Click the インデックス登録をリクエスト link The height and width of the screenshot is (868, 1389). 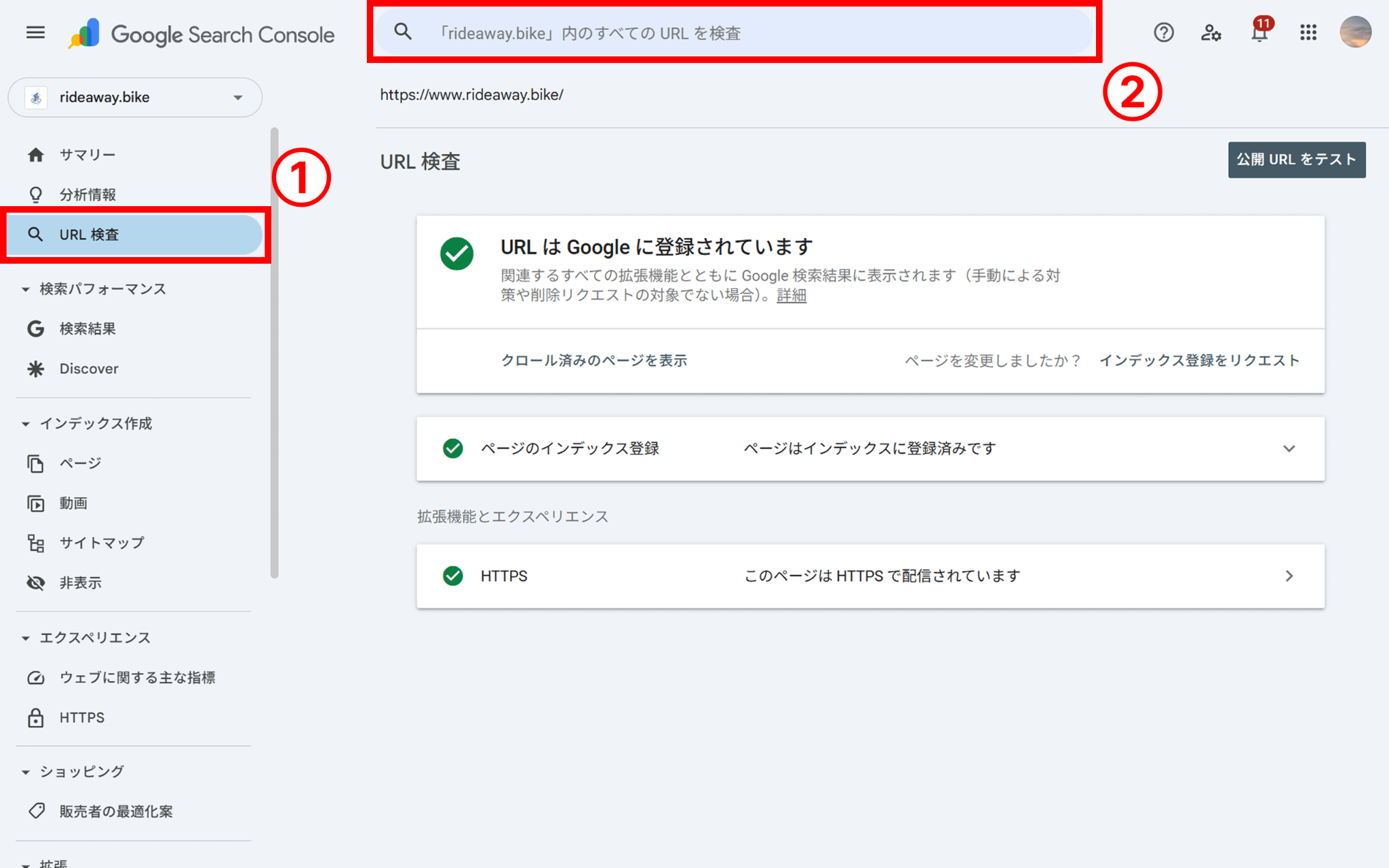click(1199, 360)
